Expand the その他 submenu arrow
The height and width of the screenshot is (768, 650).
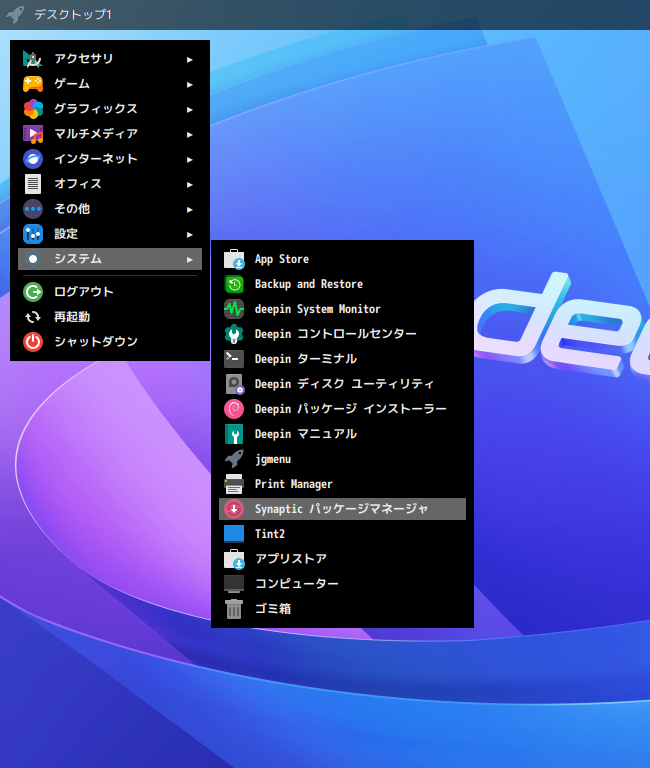190,210
